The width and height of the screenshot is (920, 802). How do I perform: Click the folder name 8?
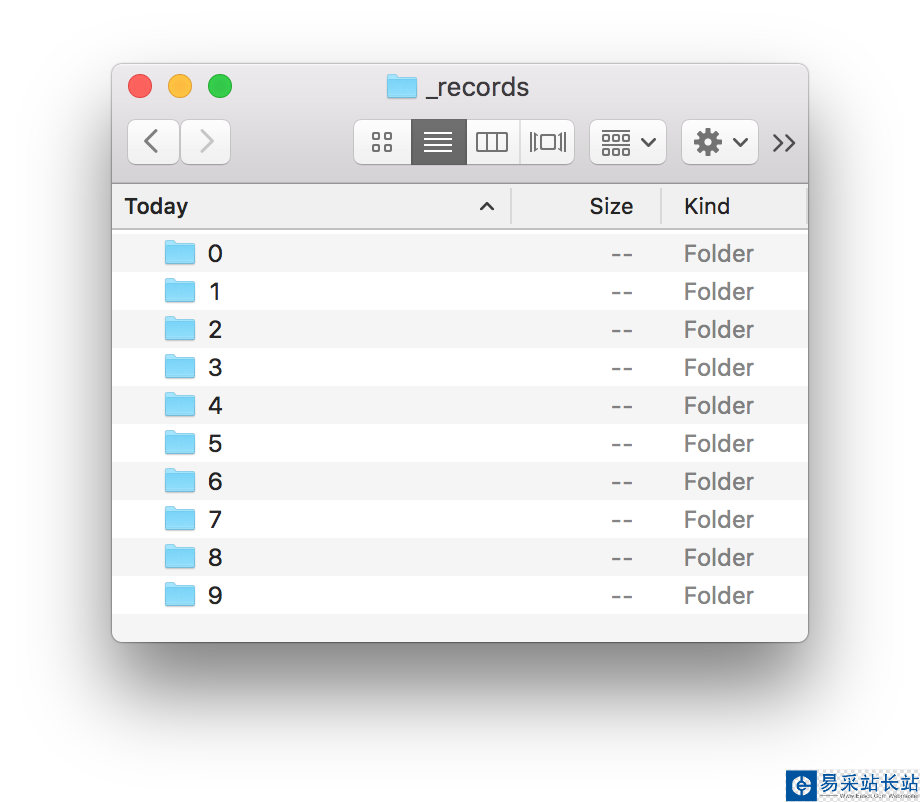(x=215, y=557)
